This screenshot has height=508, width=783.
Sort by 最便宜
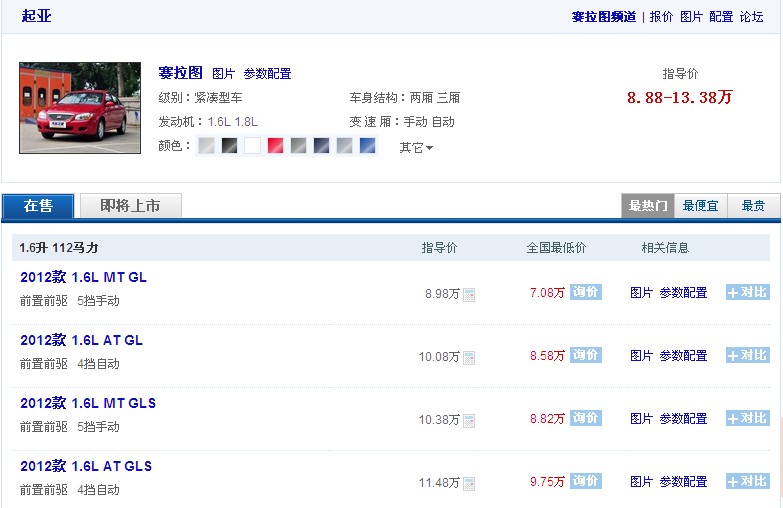[x=701, y=206]
